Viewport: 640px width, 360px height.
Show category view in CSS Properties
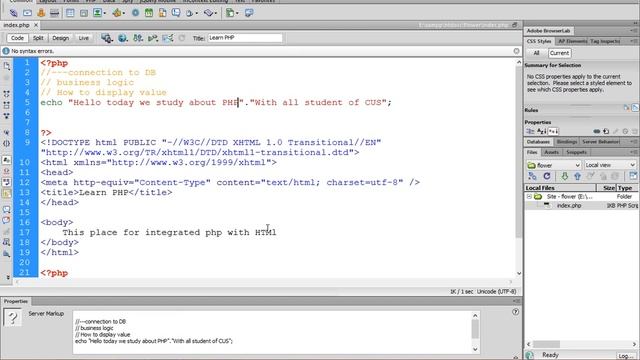(x=530, y=131)
